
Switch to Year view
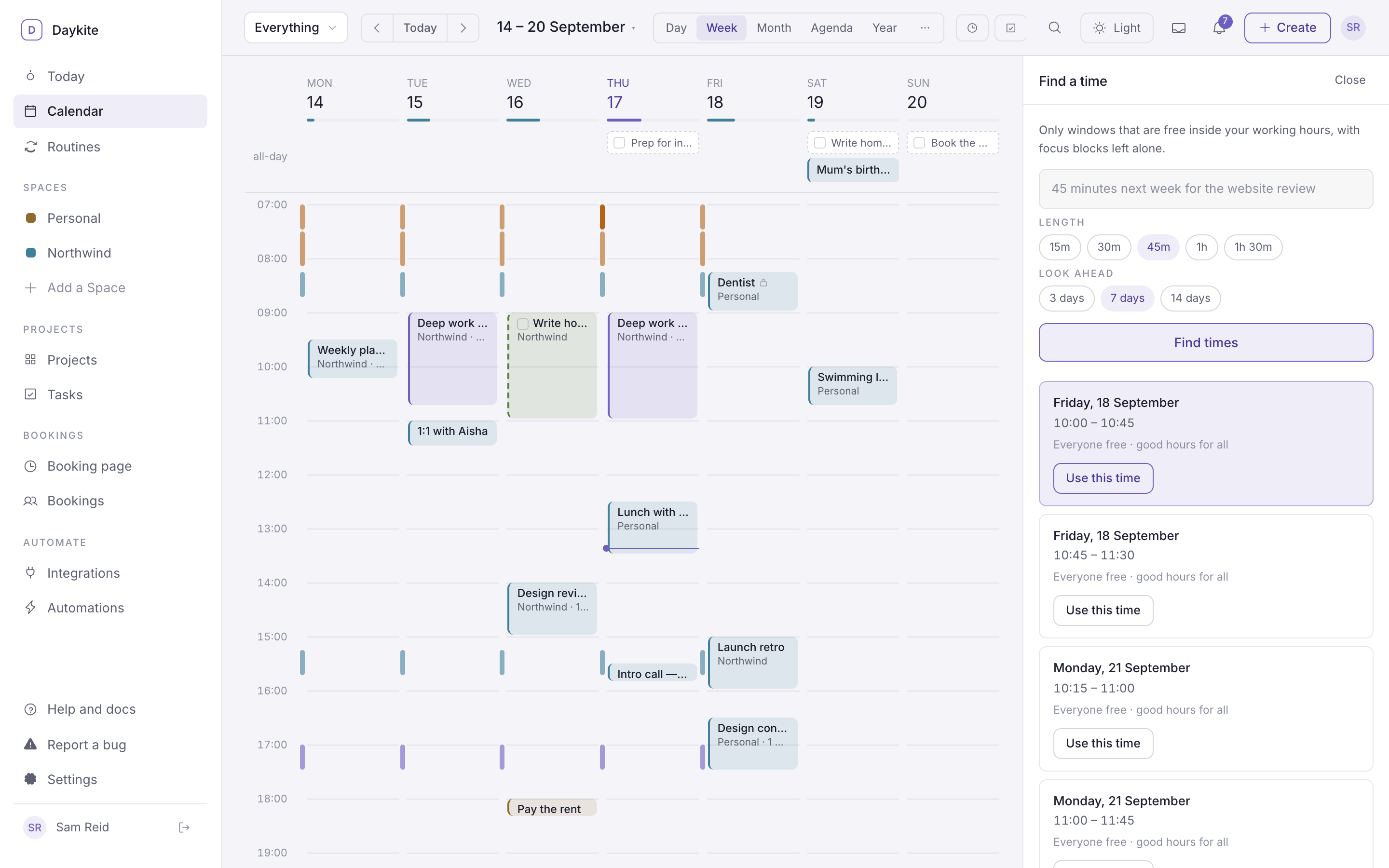pos(885,27)
